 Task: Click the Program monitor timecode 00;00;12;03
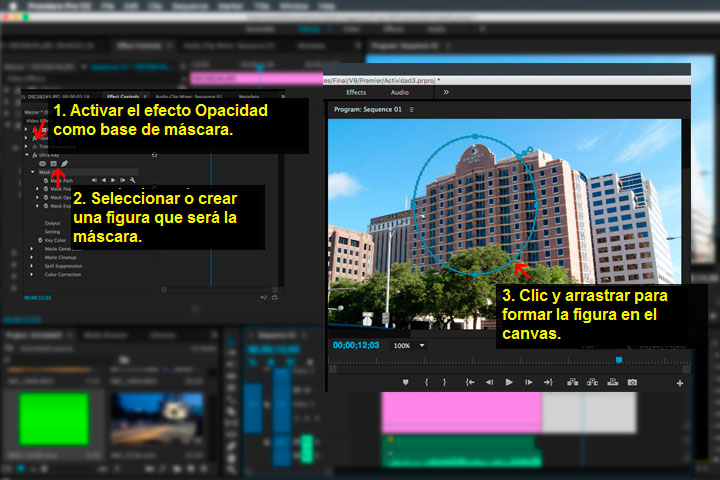click(356, 345)
